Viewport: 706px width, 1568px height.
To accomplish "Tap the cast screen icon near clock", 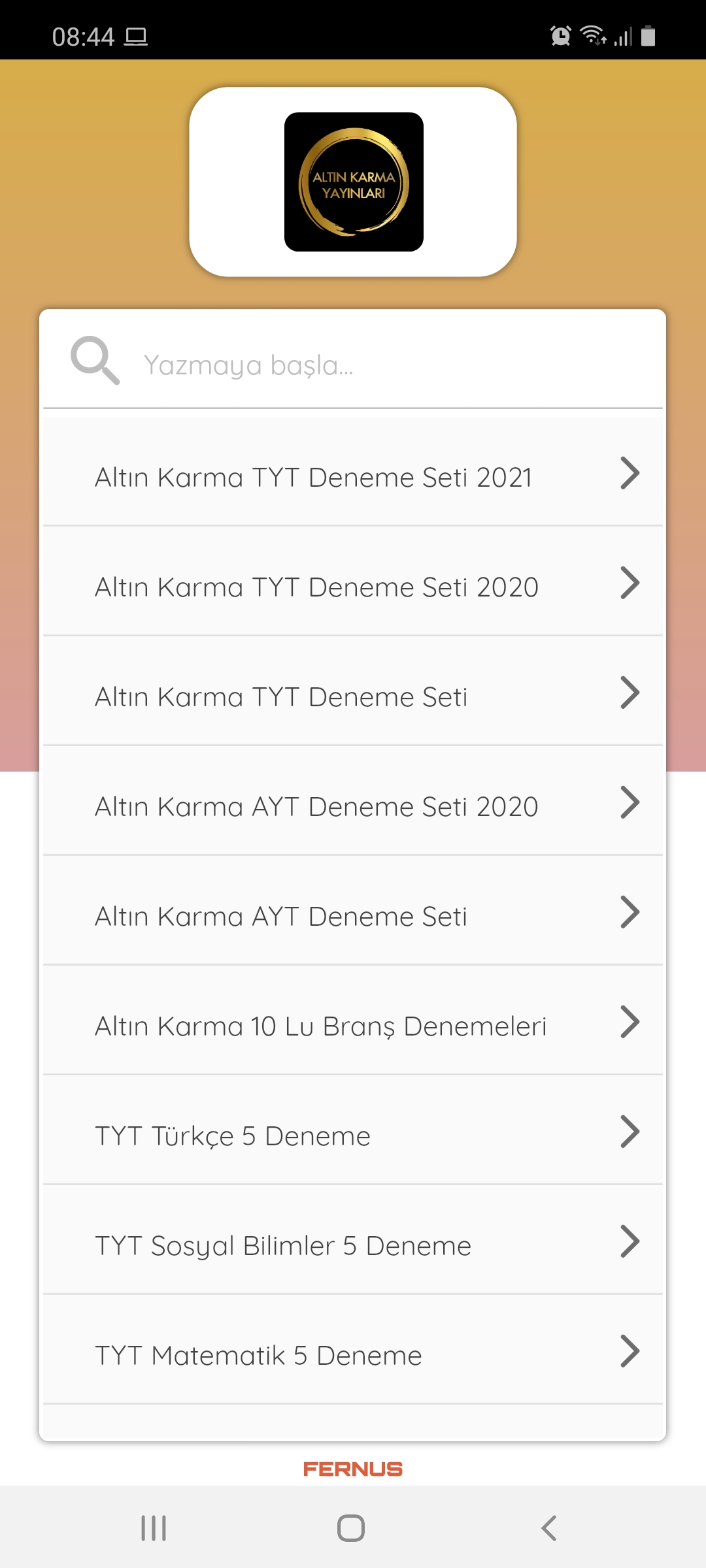I will (136, 37).
